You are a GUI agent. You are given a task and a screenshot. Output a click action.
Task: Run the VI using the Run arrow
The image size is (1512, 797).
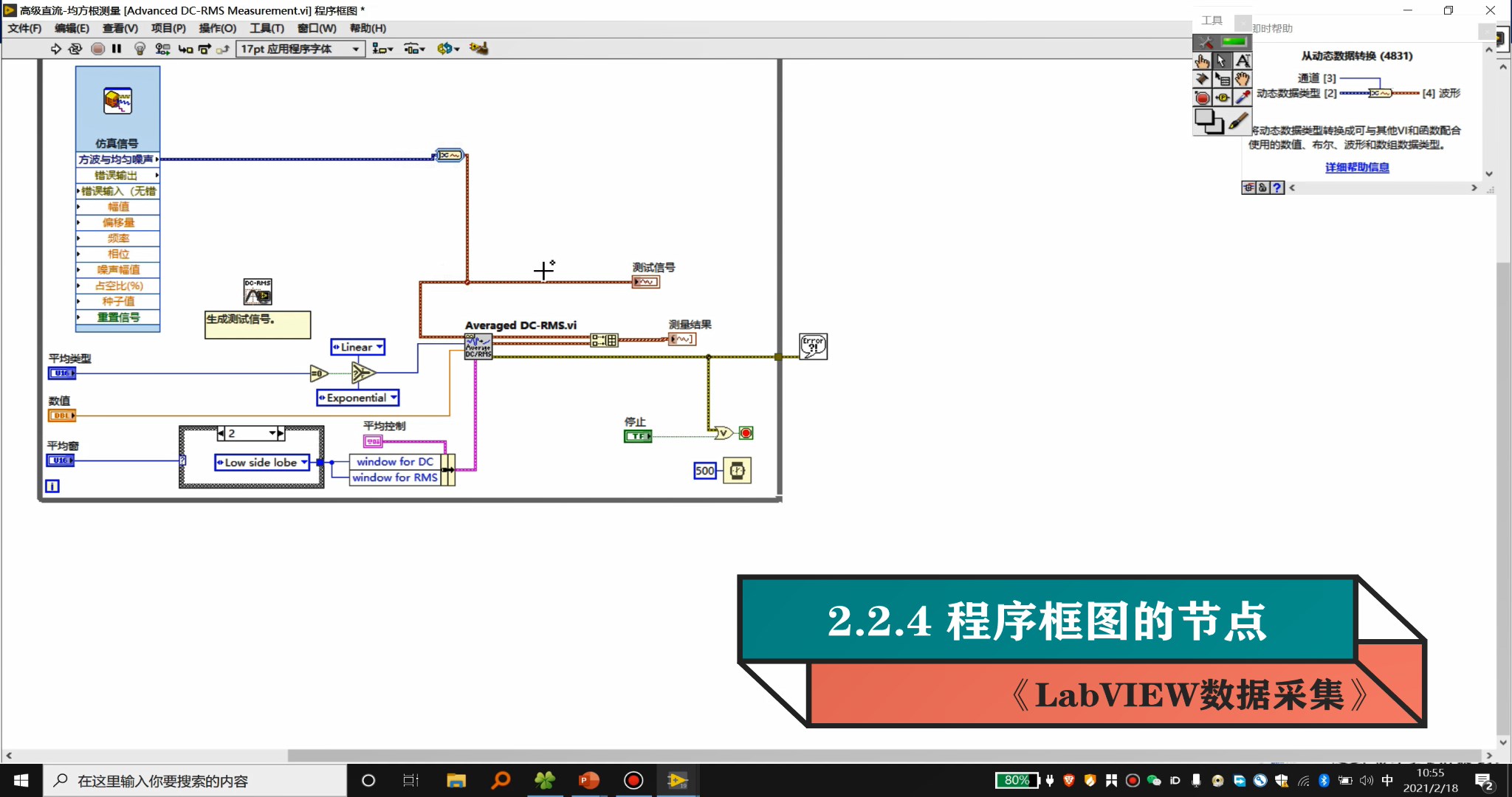click(x=57, y=49)
